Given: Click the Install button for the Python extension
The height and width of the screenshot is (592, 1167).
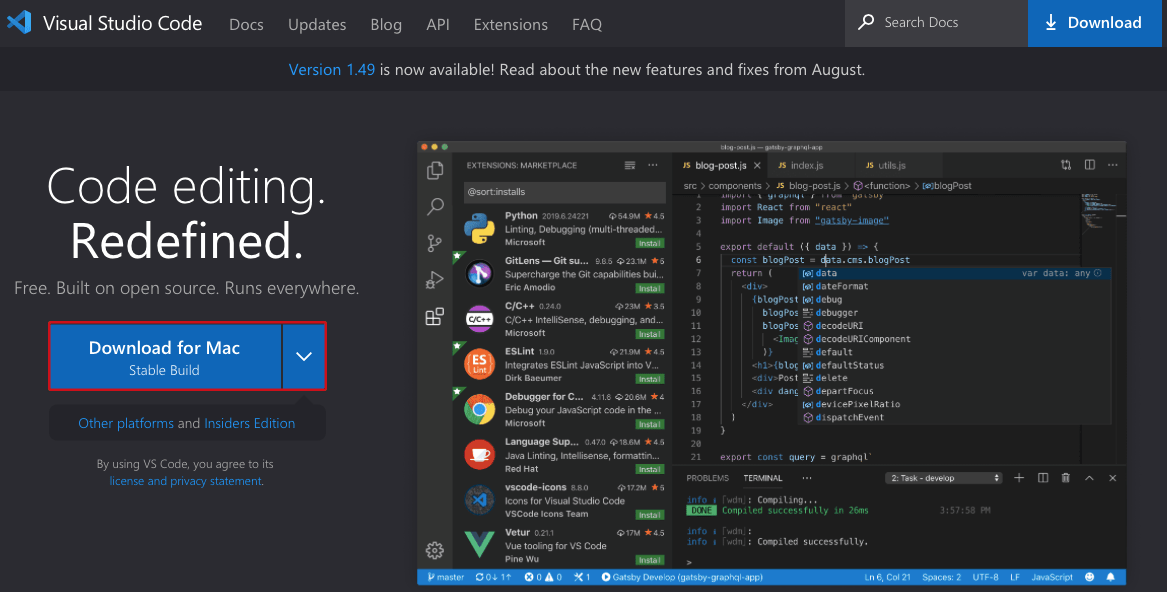Looking at the screenshot, I should pos(648,241).
